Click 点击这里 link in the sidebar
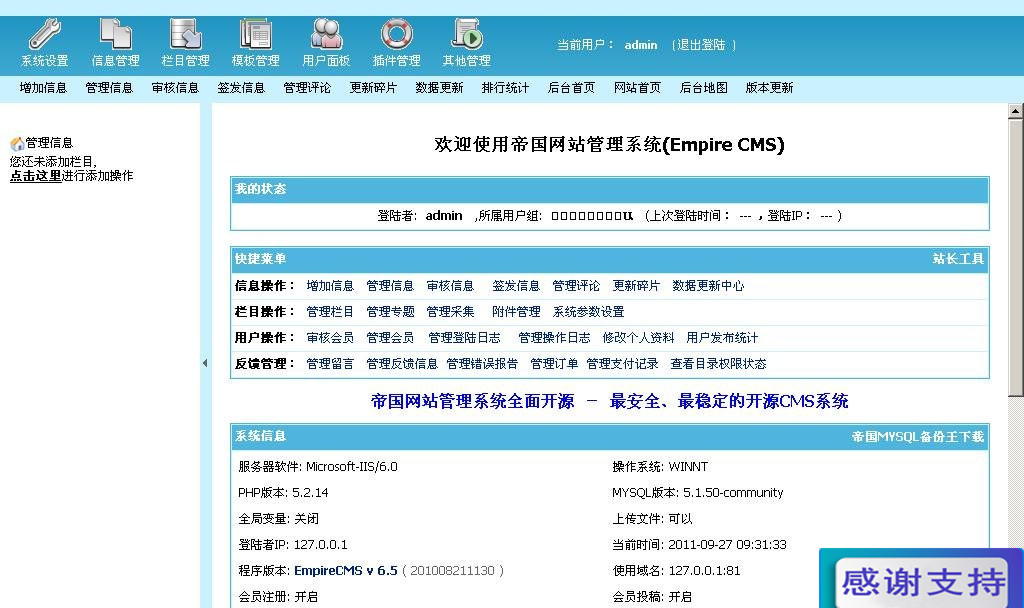 click(35, 176)
